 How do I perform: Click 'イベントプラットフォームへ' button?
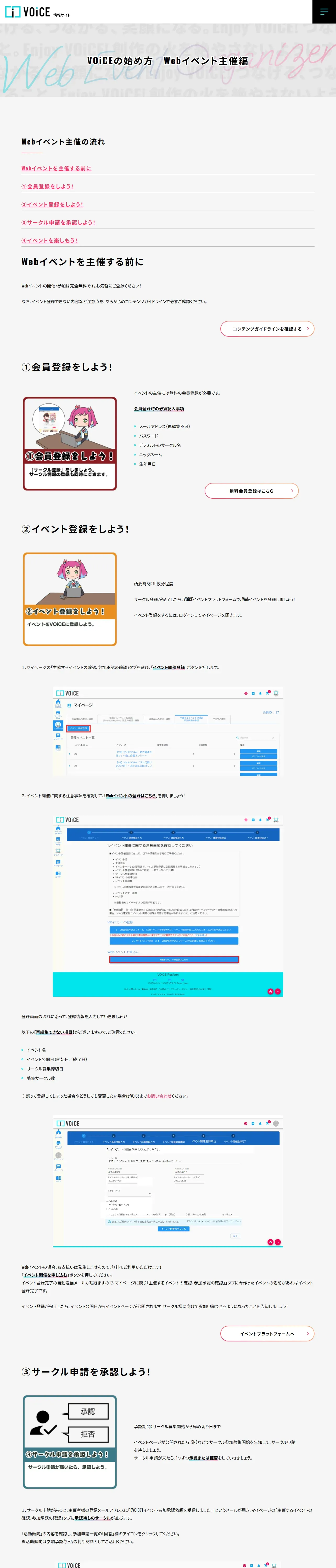tap(267, 1334)
